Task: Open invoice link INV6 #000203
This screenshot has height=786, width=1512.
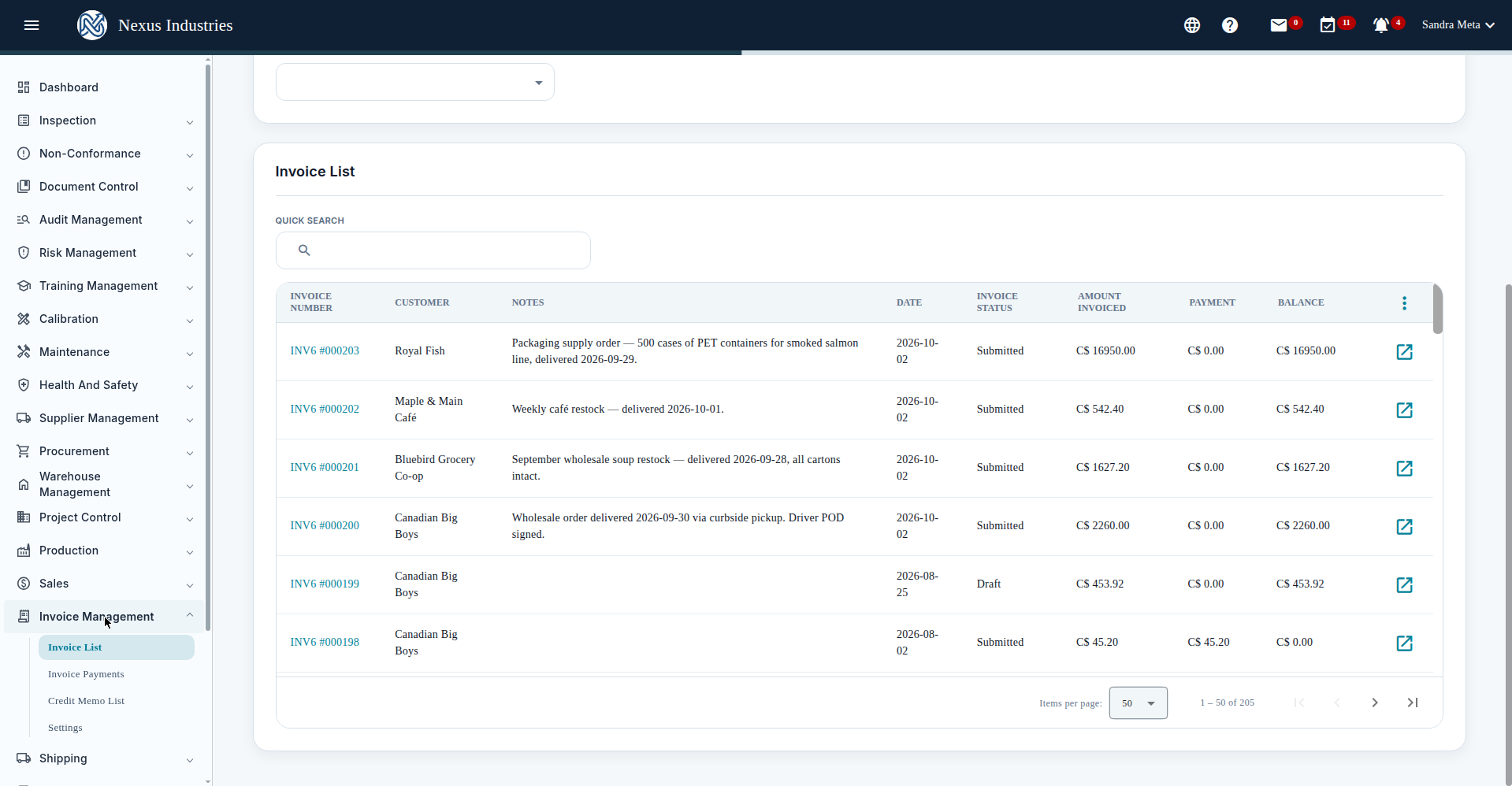Action: (x=325, y=350)
